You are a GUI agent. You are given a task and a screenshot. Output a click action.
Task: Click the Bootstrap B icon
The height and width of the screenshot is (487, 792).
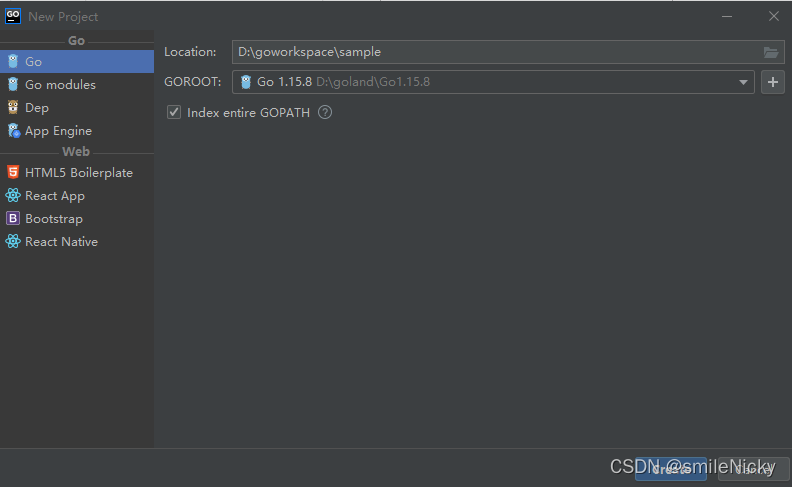(x=13, y=218)
